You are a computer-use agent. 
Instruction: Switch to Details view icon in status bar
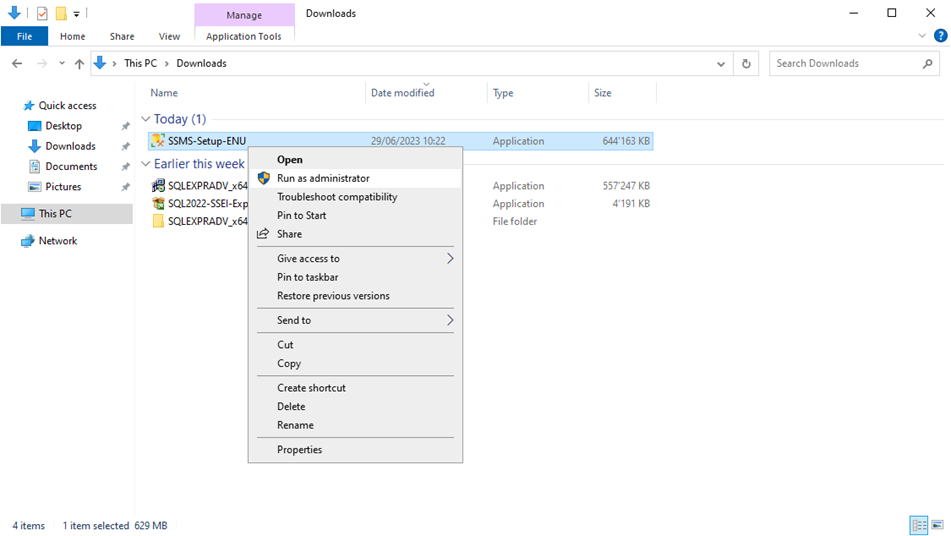point(919,525)
